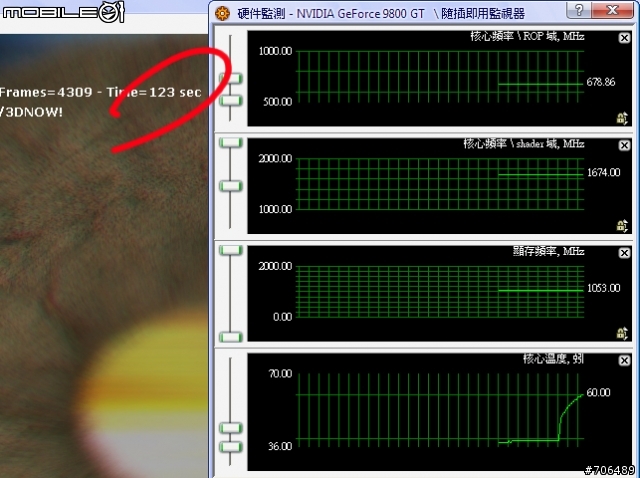Click lock icon on shader clock graph
This screenshot has height=478, width=640.
click(622, 225)
